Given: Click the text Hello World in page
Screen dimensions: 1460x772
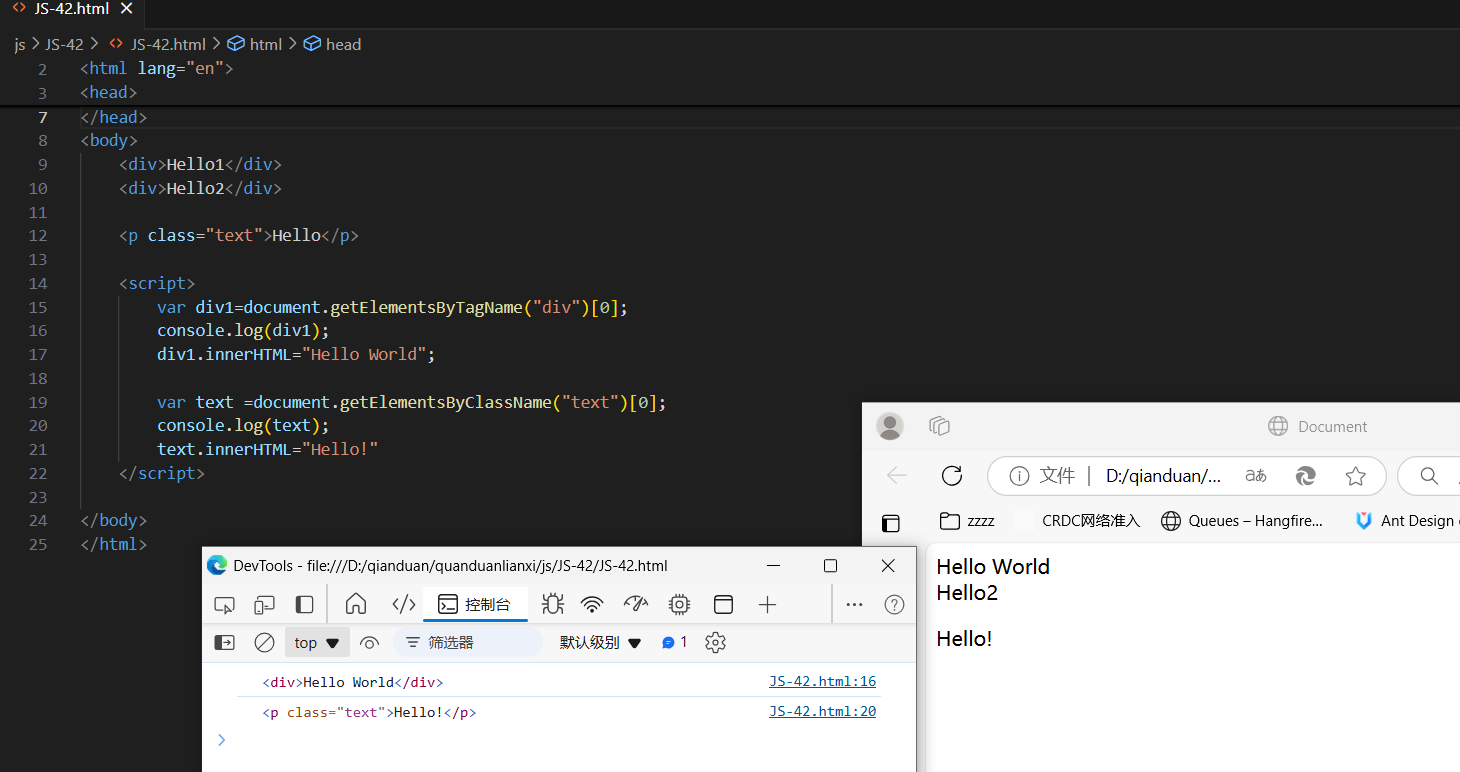Looking at the screenshot, I should pyautogui.click(x=993, y=567).
